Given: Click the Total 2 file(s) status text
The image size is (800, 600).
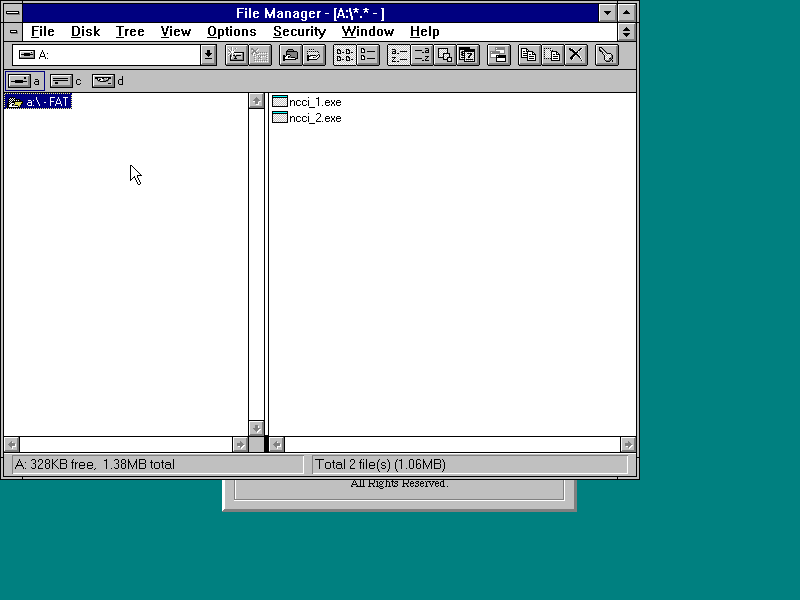Looking at the screenshot, I should (x=380, y=464).
